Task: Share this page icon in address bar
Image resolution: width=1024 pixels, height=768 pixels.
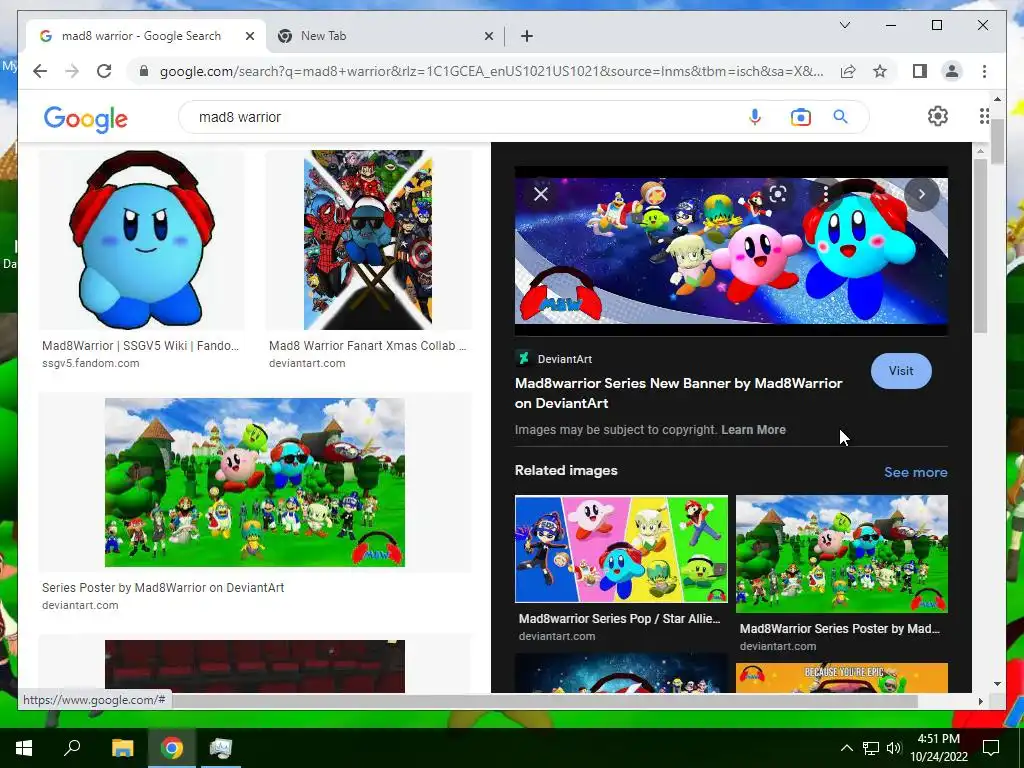Action: [x=848, y=71]
